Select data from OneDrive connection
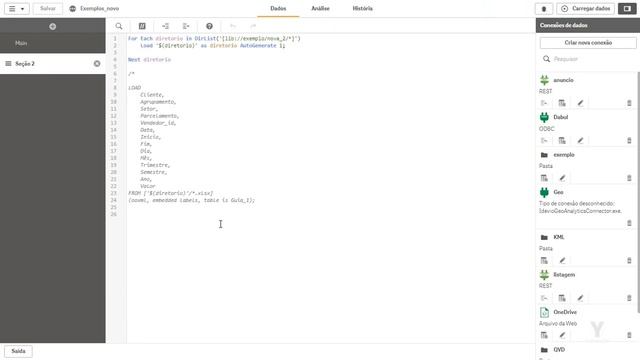The height and width of the screenshot is (360, 640). 544,335
